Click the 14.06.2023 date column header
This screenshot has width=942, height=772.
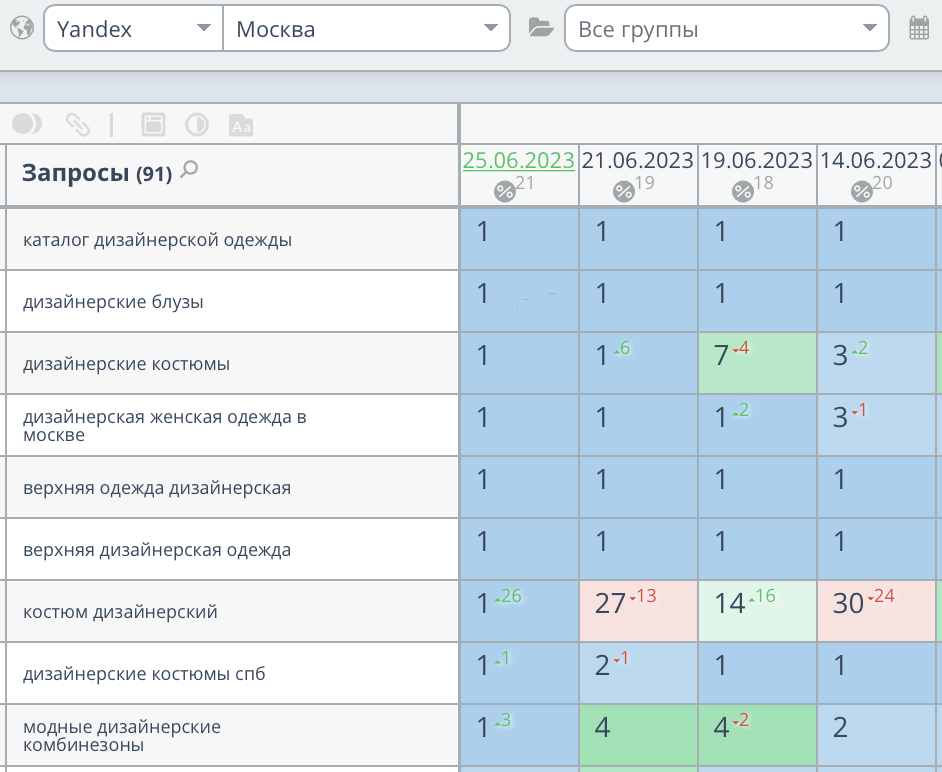875,160
